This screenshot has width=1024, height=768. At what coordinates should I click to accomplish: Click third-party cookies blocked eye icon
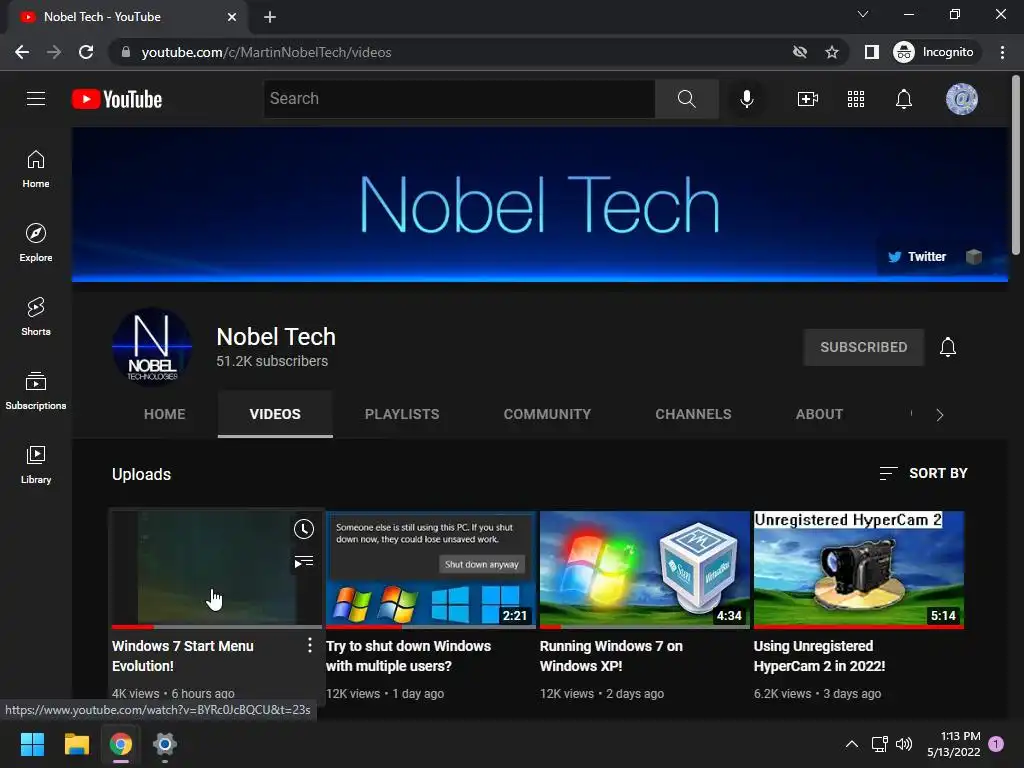pos(799,52)
